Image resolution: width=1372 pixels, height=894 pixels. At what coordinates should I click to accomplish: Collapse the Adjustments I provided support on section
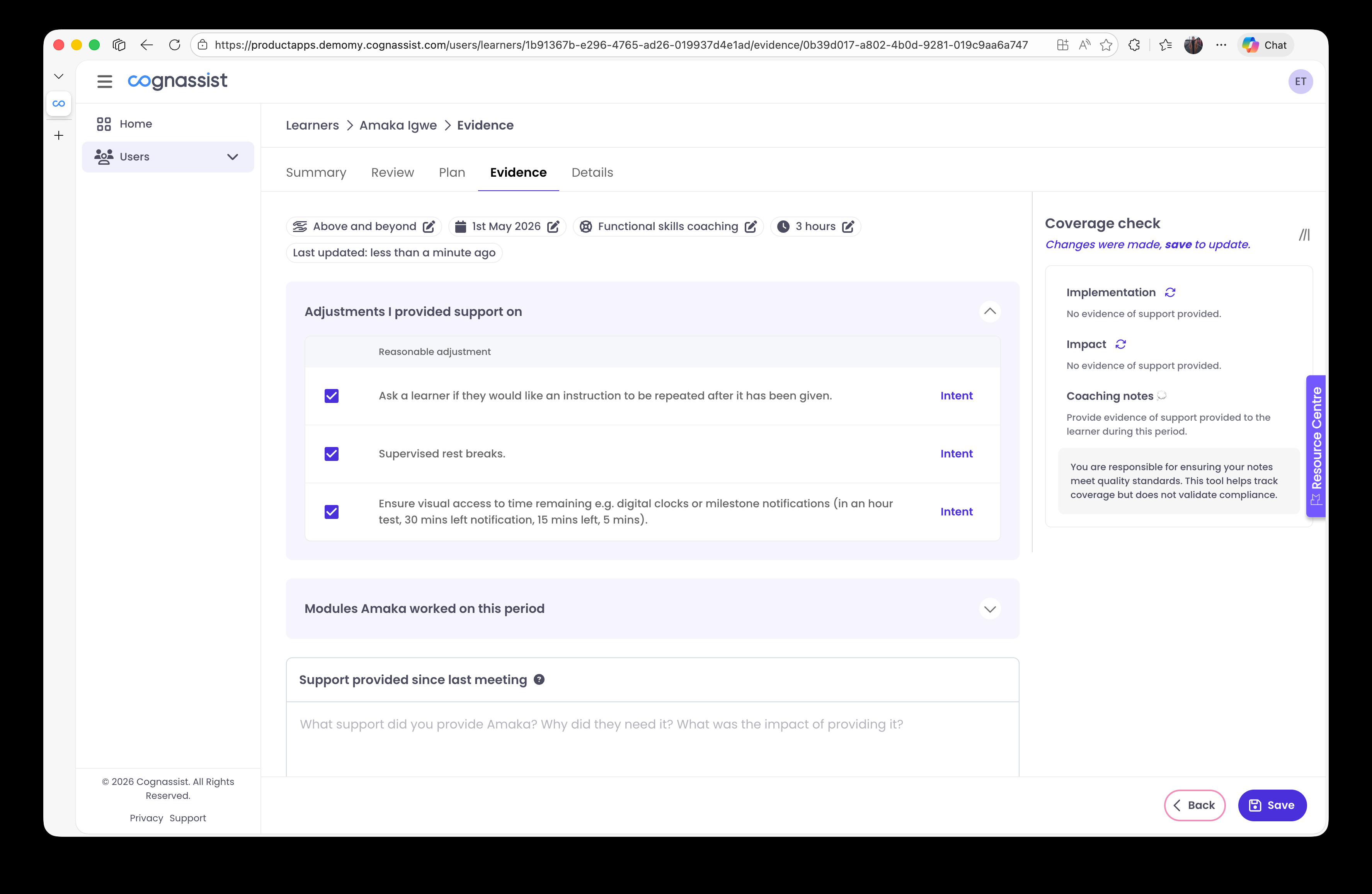click(990, 311)
